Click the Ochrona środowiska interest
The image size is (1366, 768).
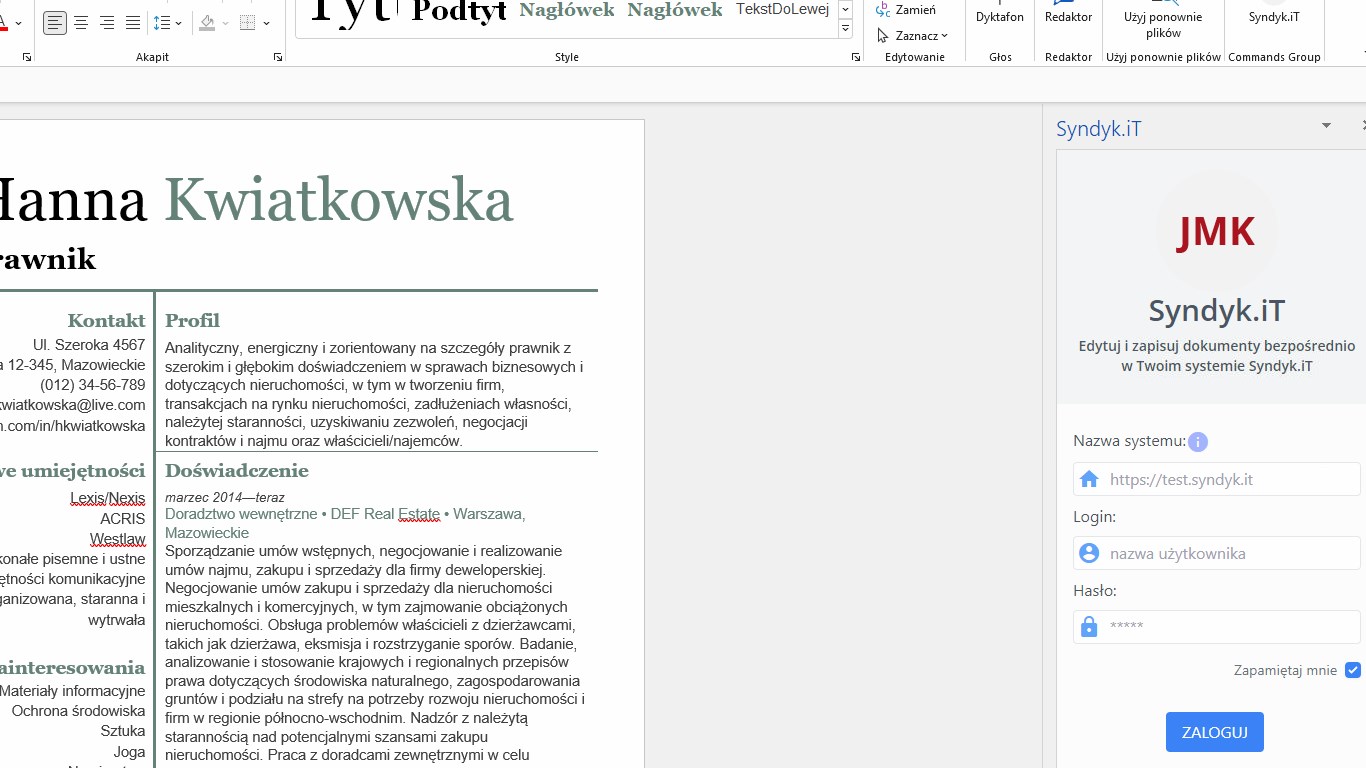pyautogui.click(x=78, y=711)
